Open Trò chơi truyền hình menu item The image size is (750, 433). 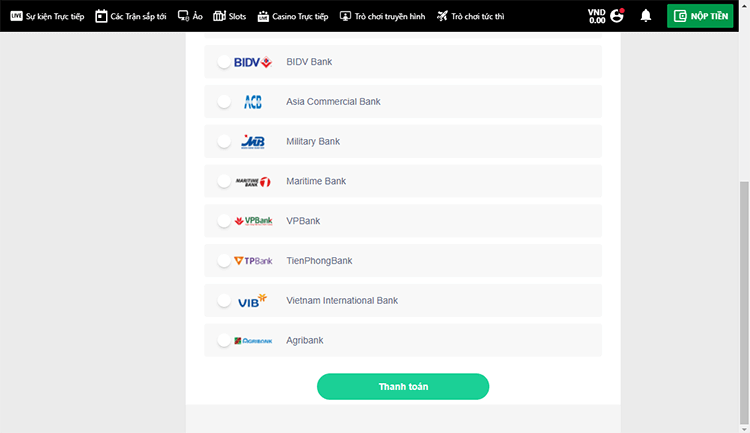click(382, 16)
